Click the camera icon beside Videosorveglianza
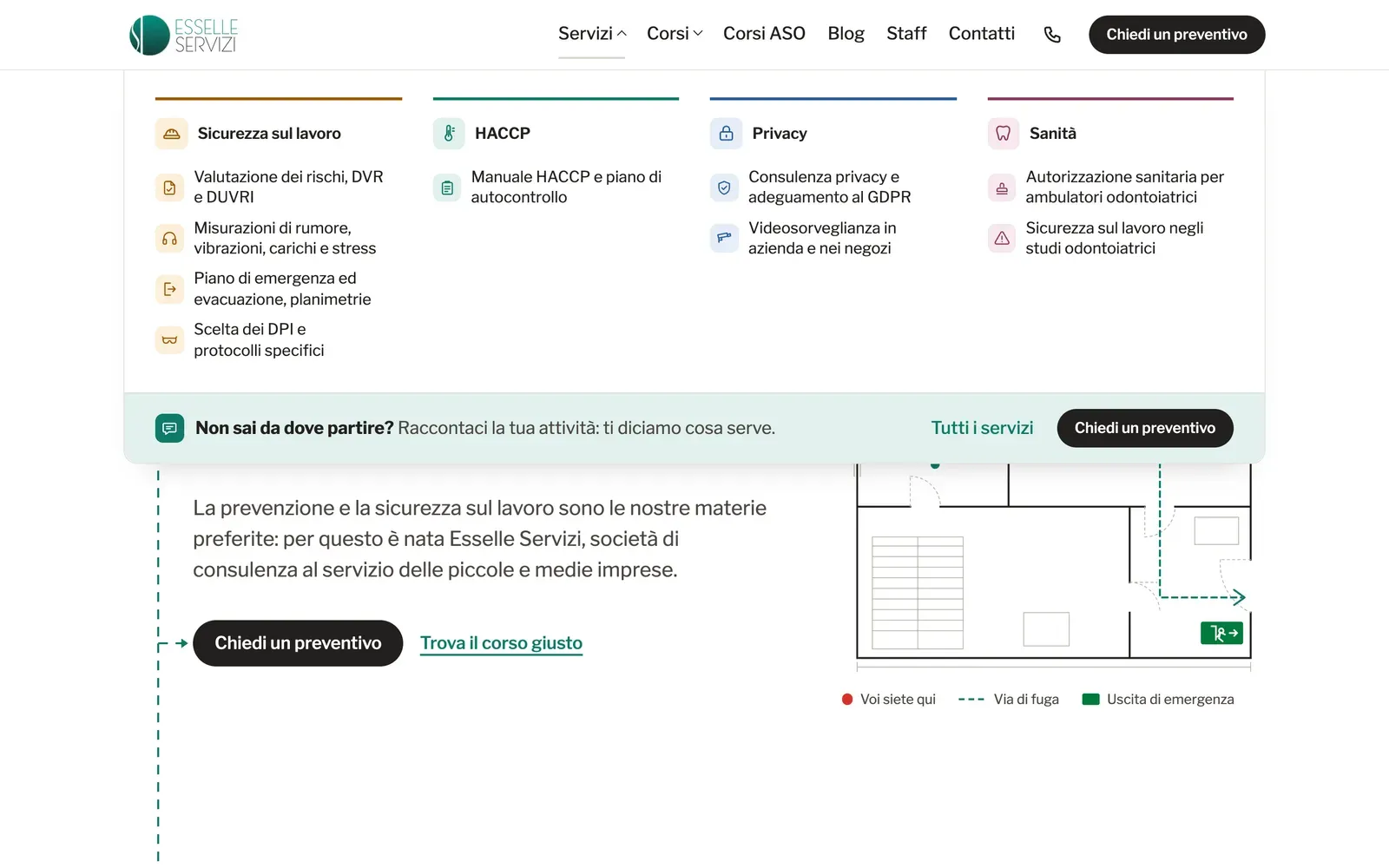 pyautogui.click(x=724, y=239)
